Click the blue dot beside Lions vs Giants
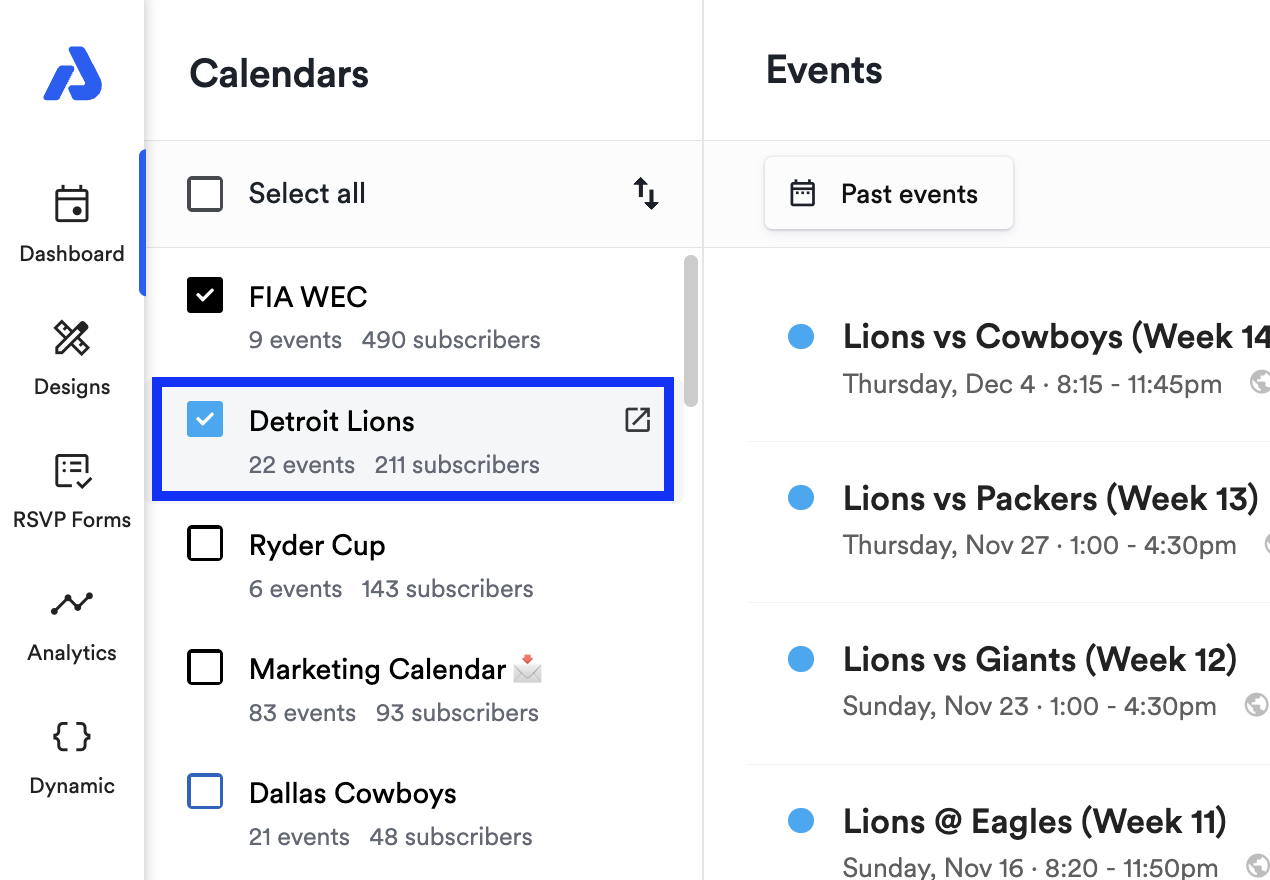The height and width of the screenshot is (880, 1270). click(x=801, y=660)
